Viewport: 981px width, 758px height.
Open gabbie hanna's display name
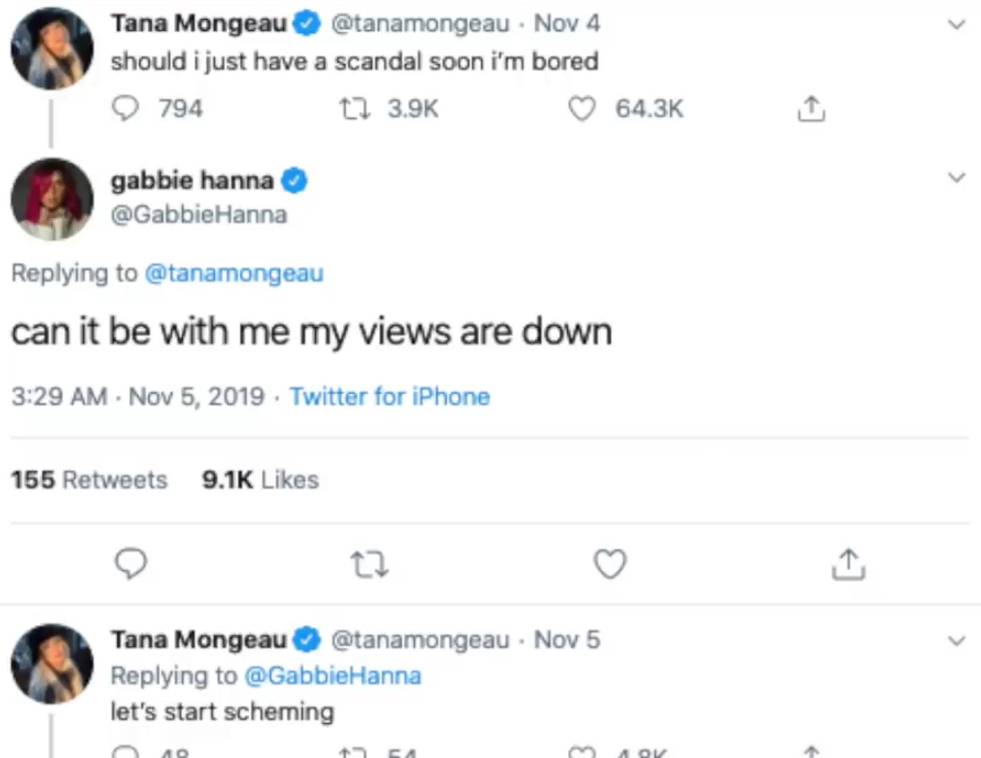point(193,181)
